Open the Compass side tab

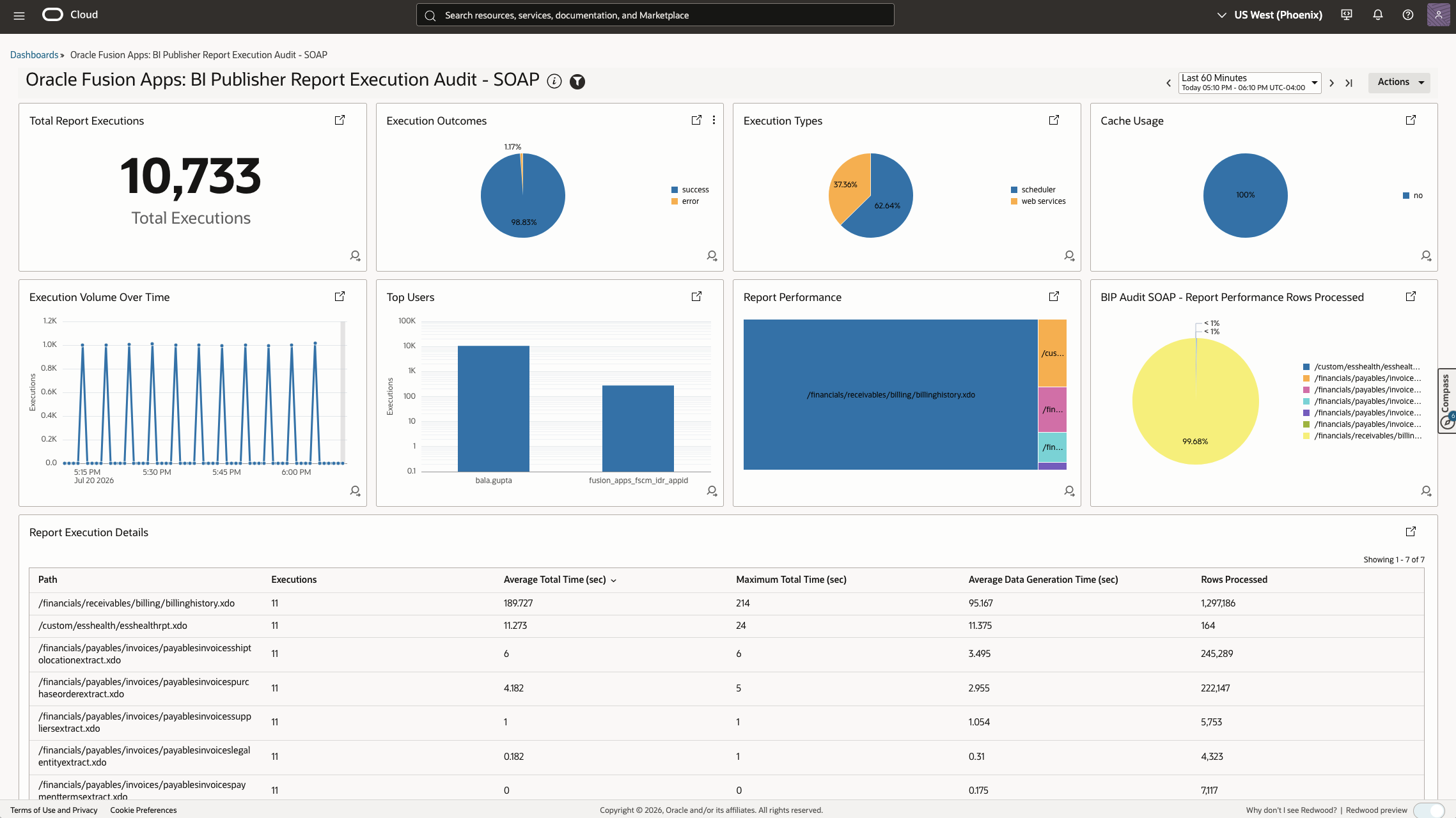[1446, 401]
